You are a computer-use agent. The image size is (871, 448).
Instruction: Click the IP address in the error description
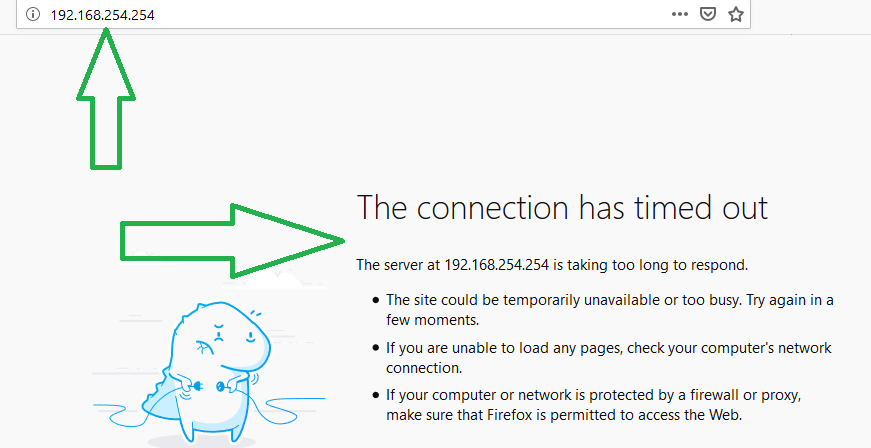496,265
